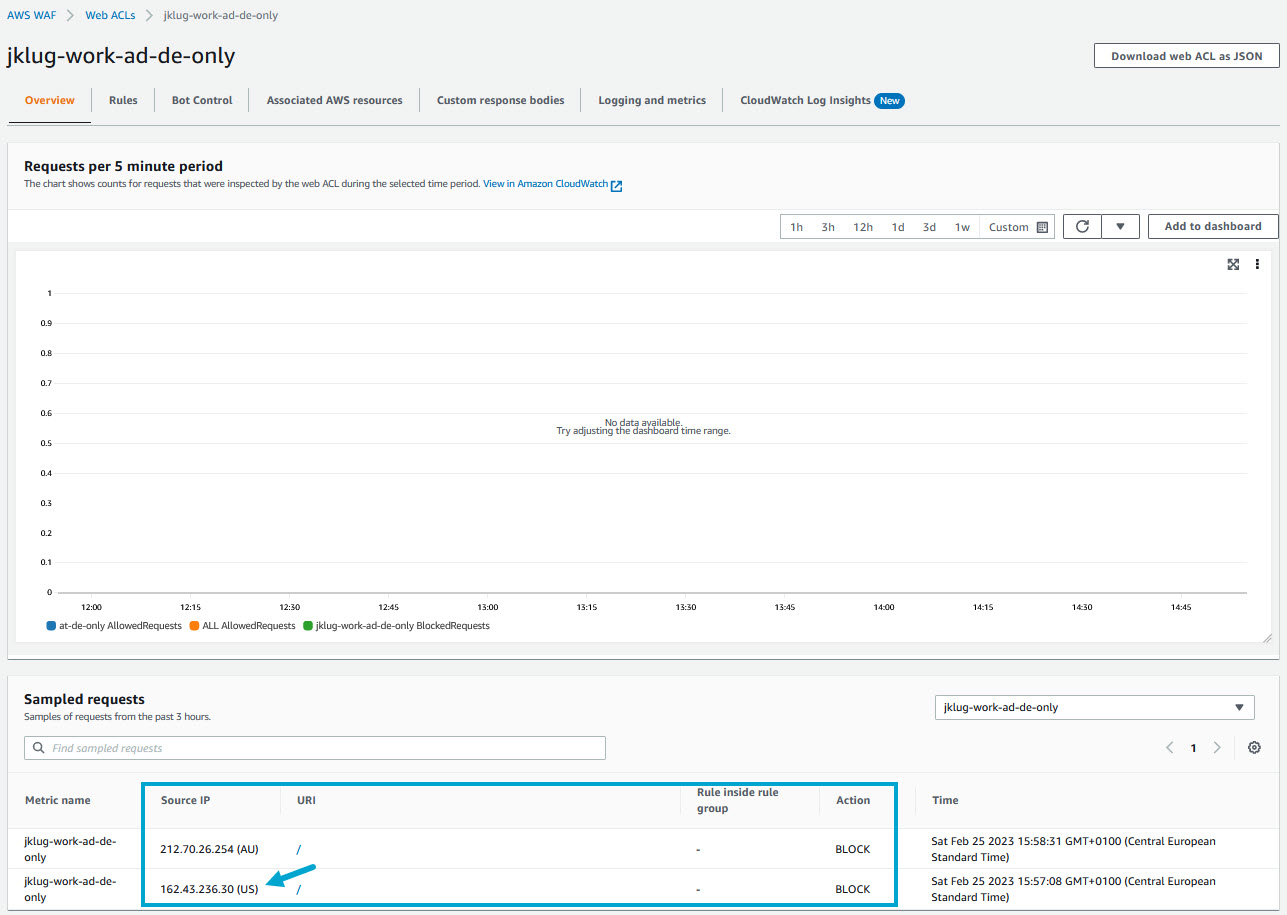Refresh the requests chart data
1287x915 pixels.
(x=1081, y=226)
